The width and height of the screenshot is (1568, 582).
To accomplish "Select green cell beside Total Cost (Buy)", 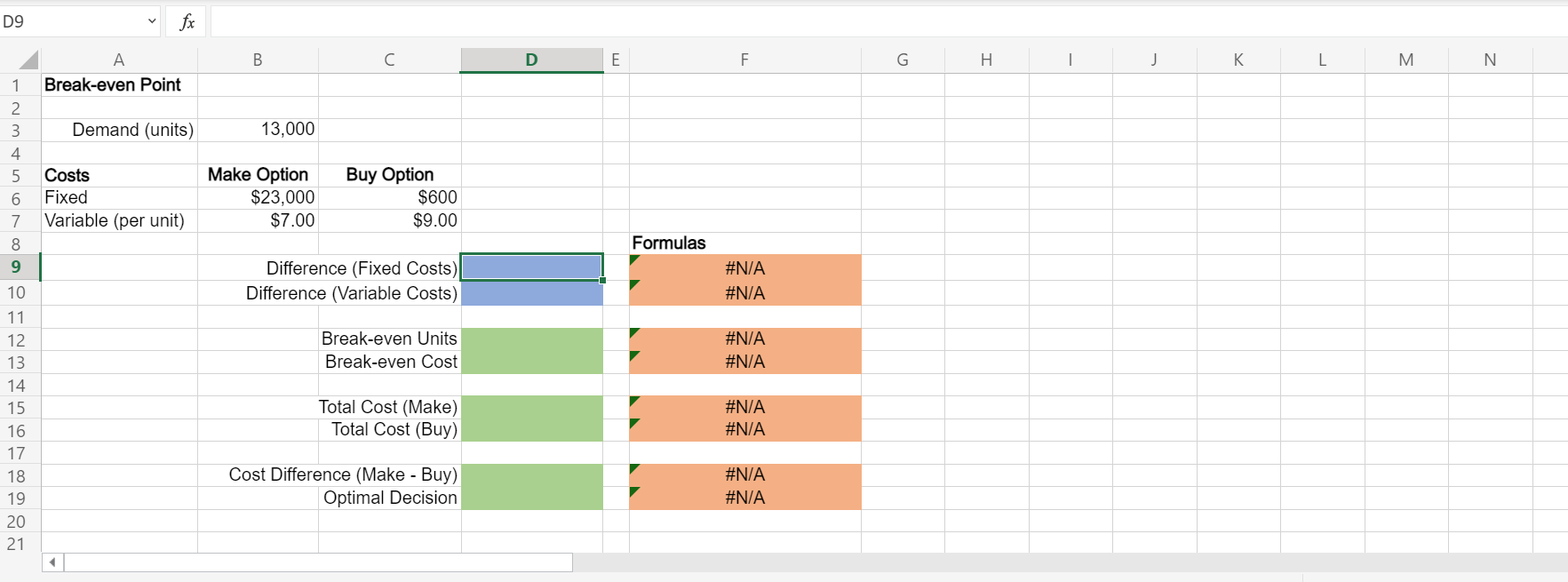I will click(531, 430).
